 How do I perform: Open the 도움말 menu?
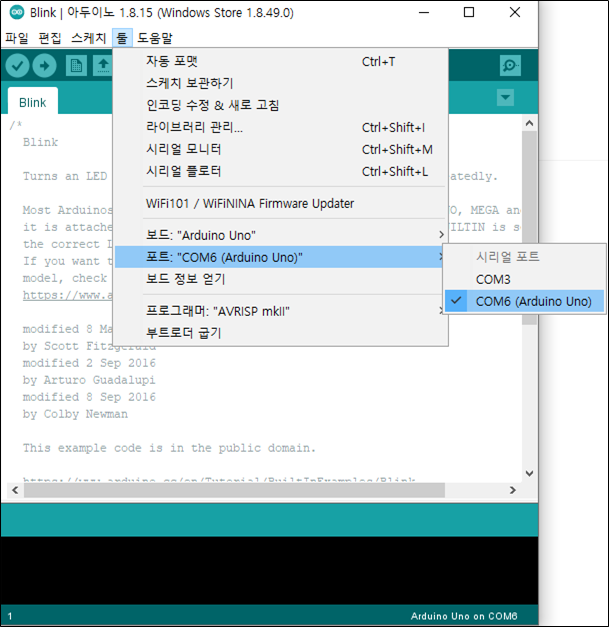coord(155,38)
